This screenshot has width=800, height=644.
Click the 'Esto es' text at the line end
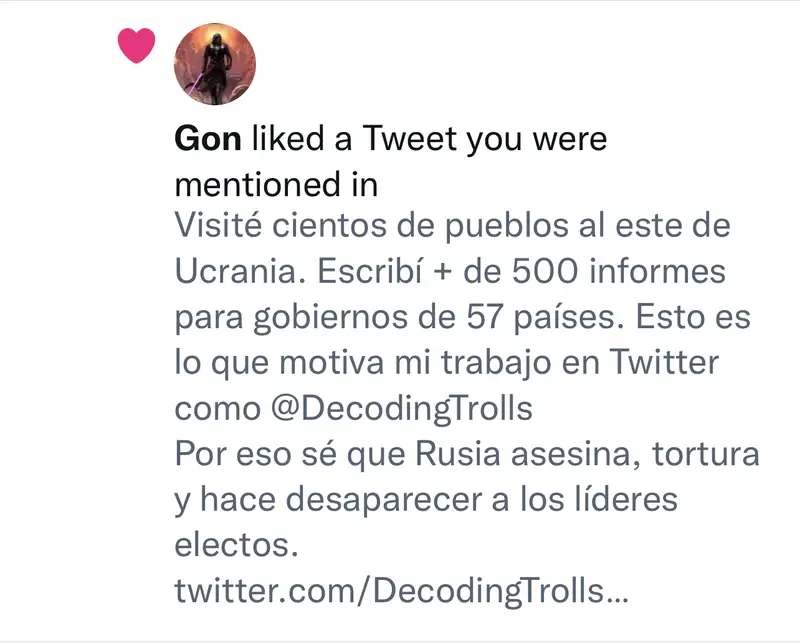693,317
